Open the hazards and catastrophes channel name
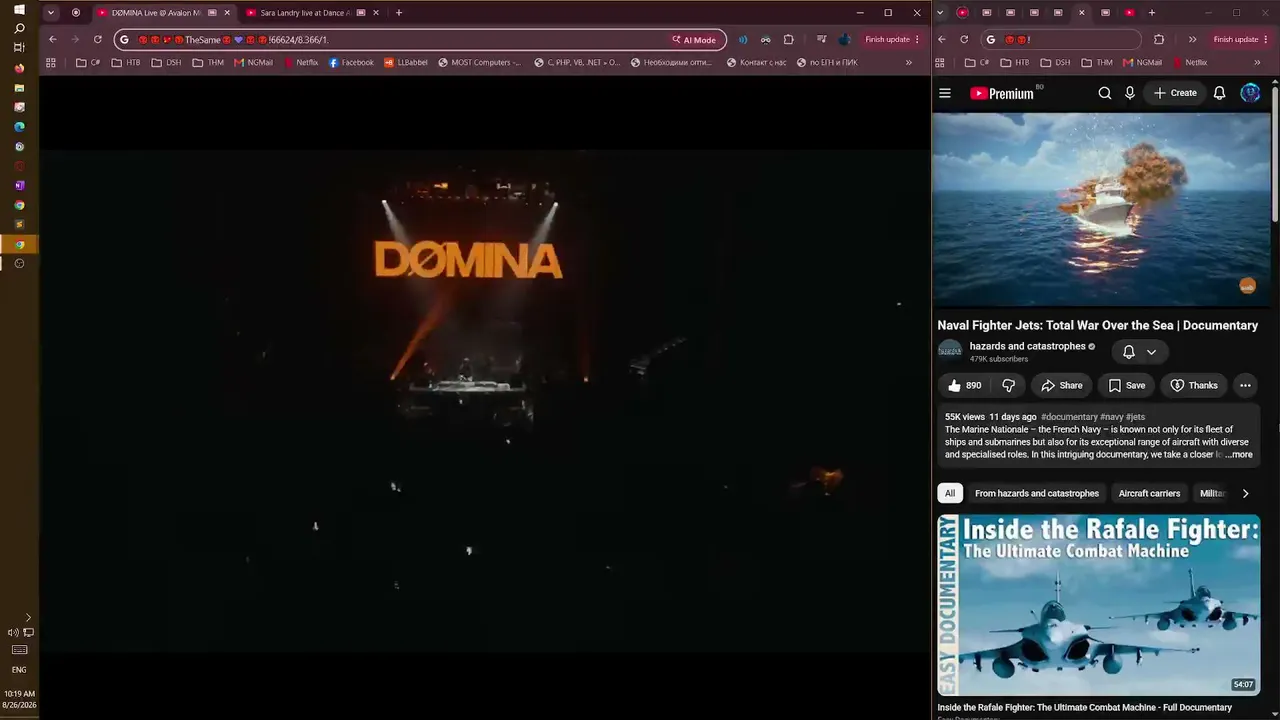 point(1027,346)
